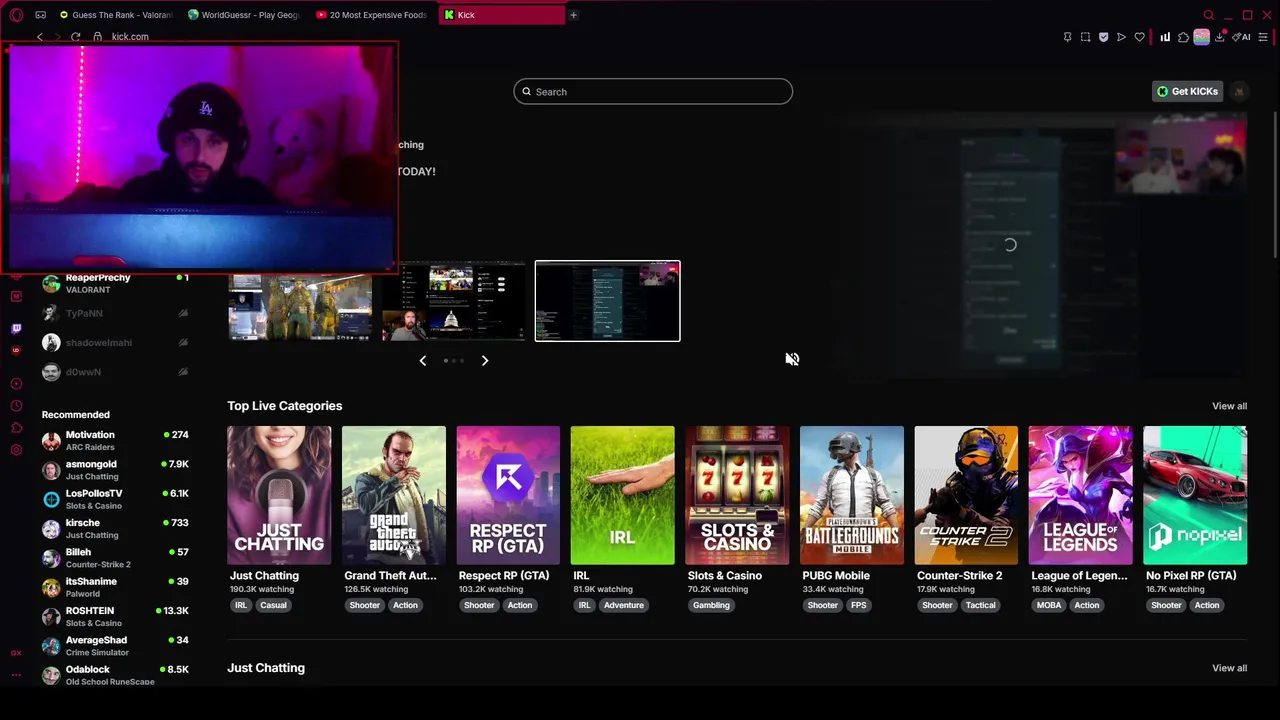
Task: Open the Opera GX main menu logo
Action: [x=16, y=15]
